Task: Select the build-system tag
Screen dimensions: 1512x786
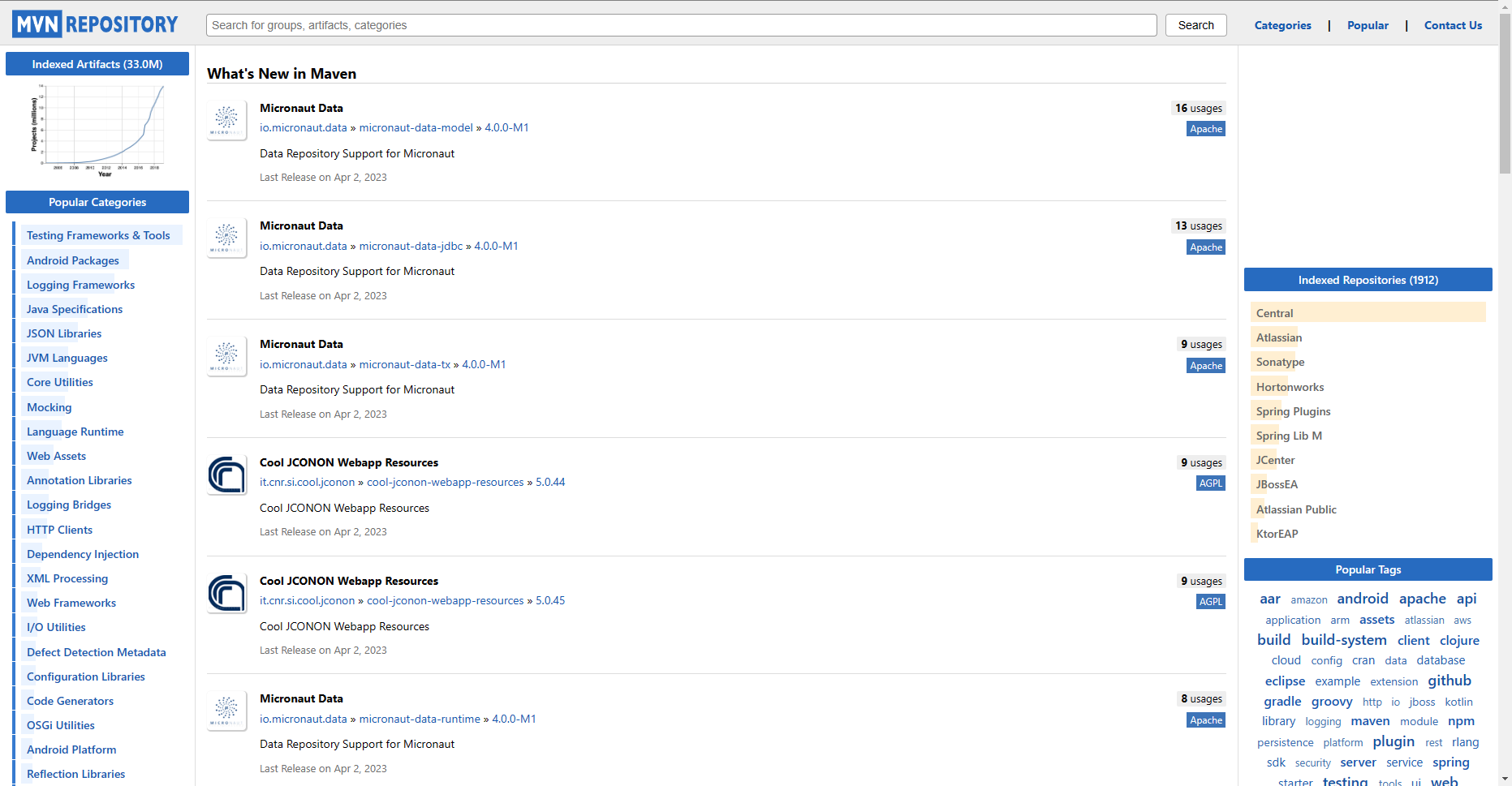Action: coord(1344,640)
